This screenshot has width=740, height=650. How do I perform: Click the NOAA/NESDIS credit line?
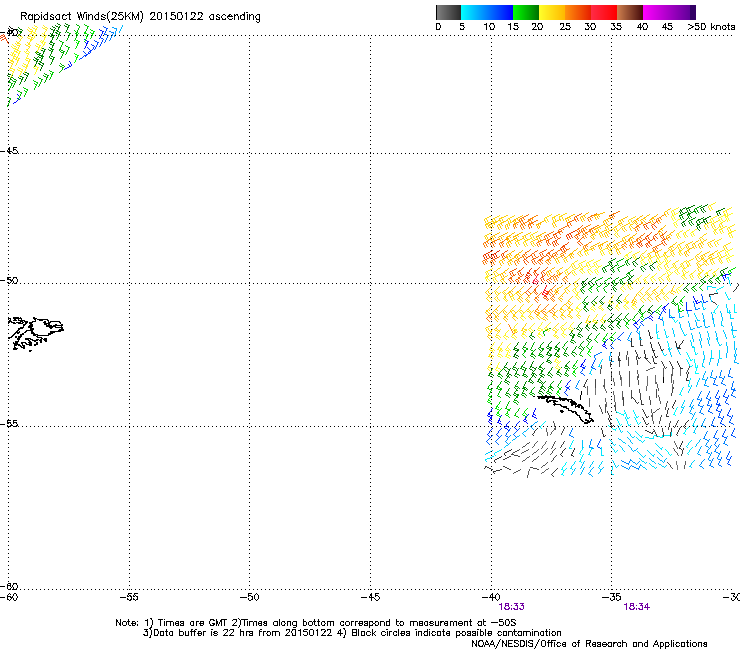589,644
